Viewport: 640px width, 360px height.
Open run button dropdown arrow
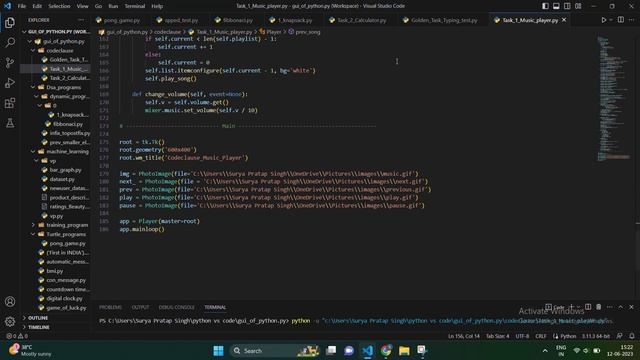pyautogui.click(x=611, y=20)
